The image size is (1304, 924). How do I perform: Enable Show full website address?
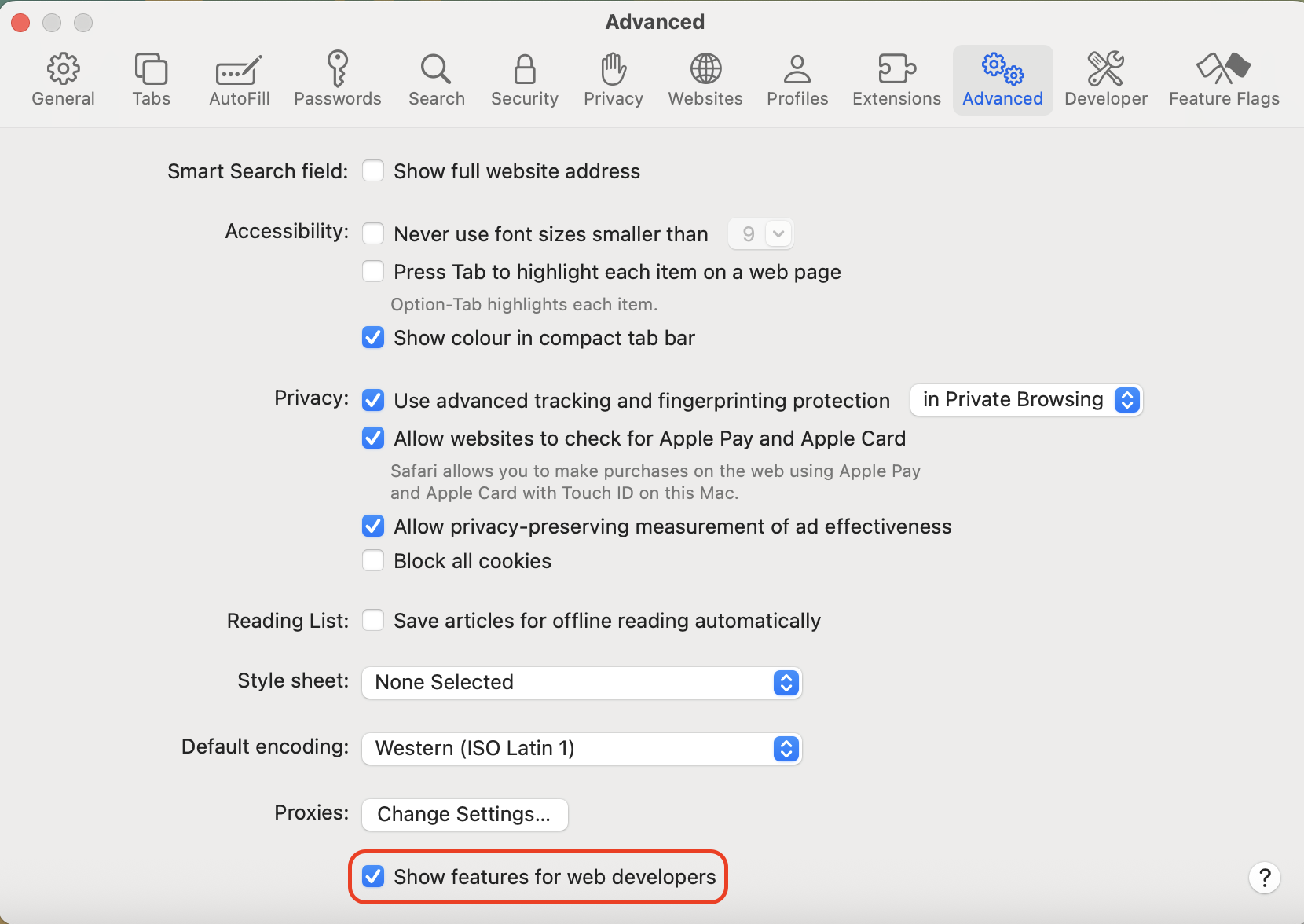[x=373, y=170]
